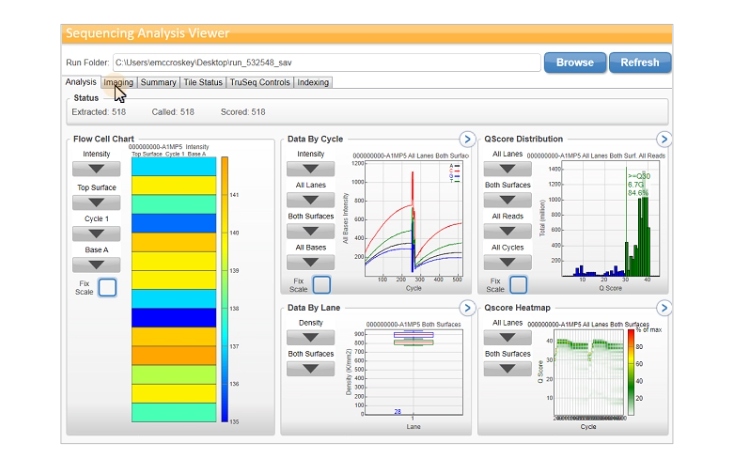Expand the Data By Lane panel arrow icon
736x475 pixels.
466,308
